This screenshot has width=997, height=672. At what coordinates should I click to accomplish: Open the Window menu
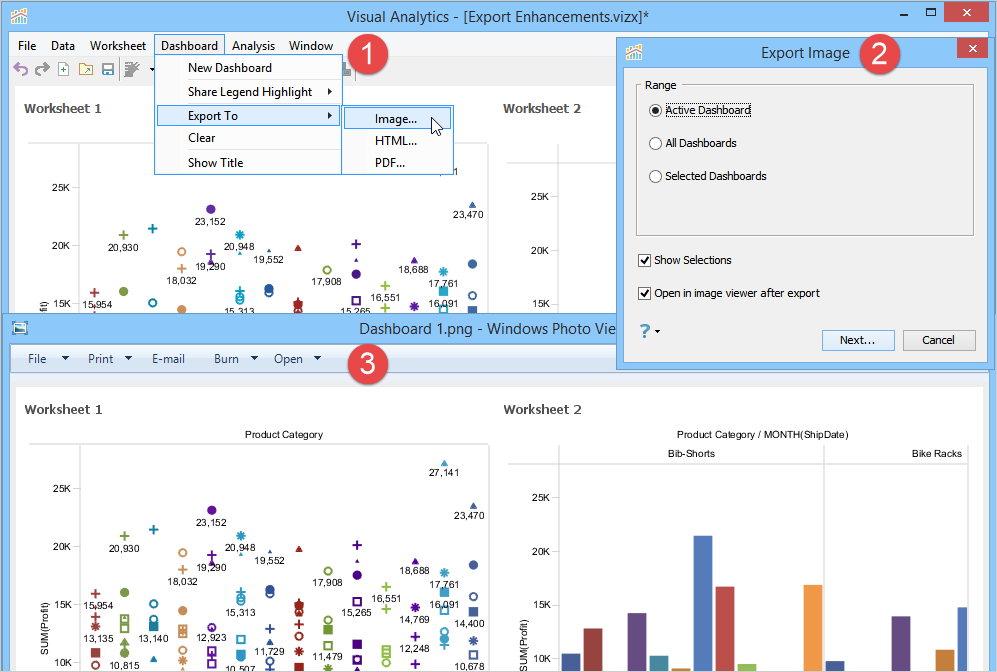pyautogui.click(x=311, y=46)
